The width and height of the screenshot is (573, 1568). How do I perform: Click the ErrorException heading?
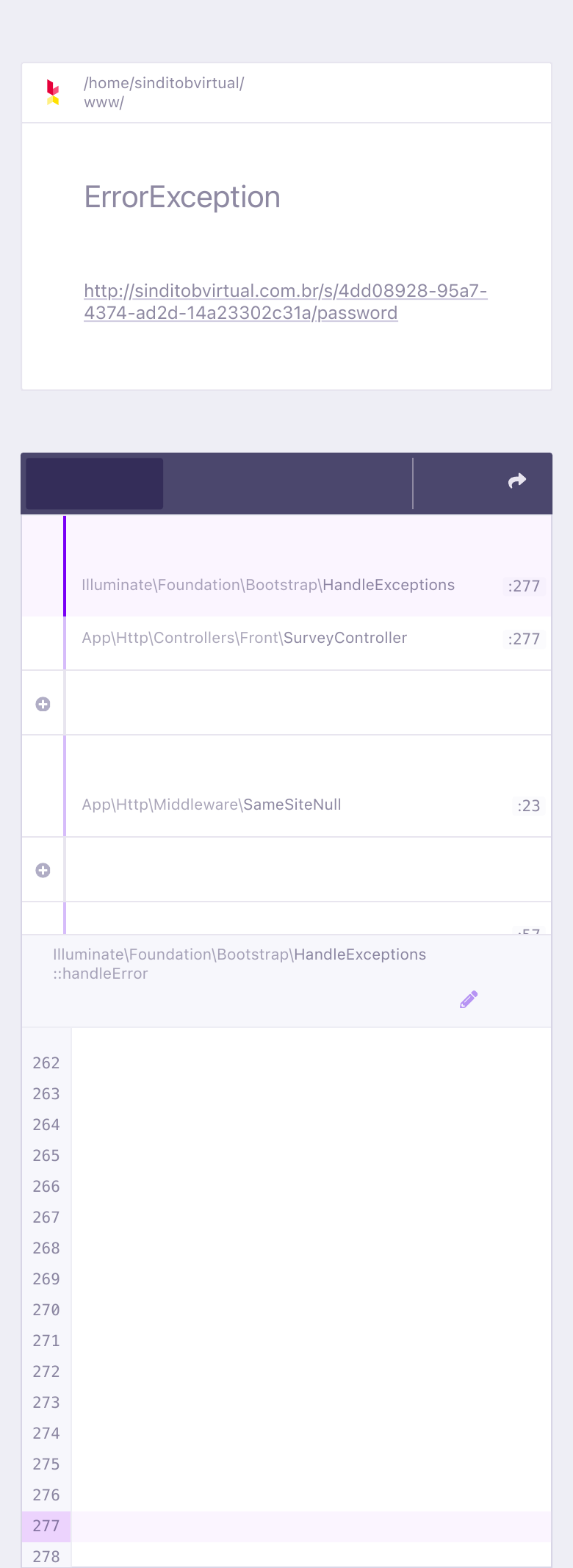point(182,197)
